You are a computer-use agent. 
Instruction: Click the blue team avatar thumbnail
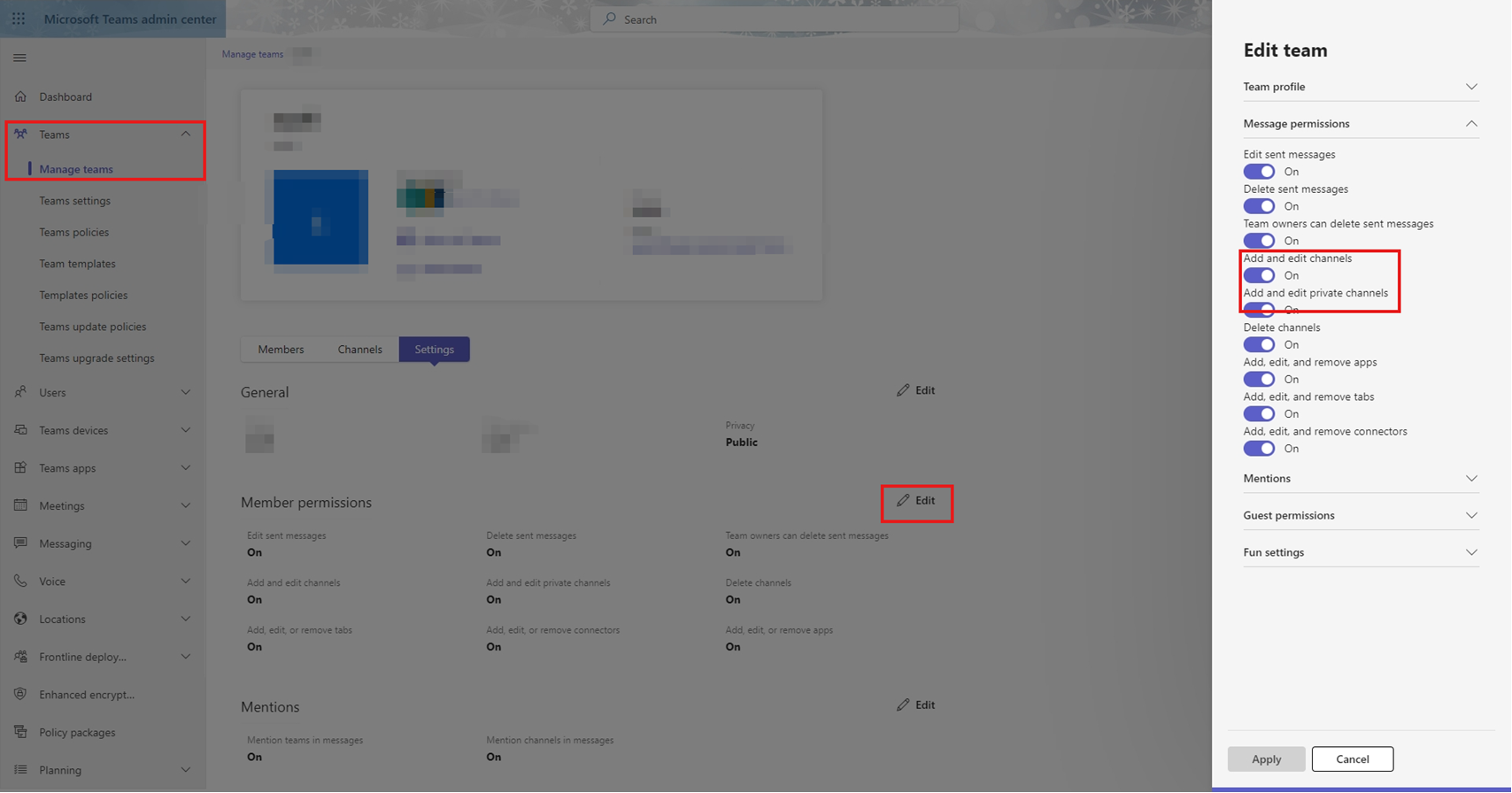click(320, 218)
